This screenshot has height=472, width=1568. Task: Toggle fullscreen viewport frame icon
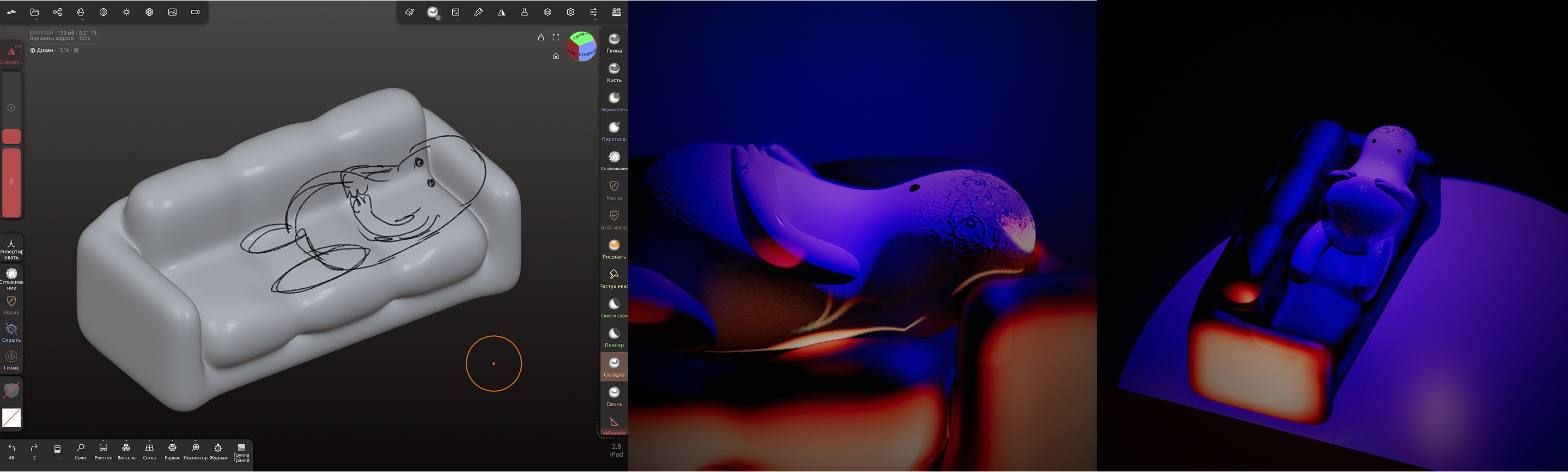point(556,38)
